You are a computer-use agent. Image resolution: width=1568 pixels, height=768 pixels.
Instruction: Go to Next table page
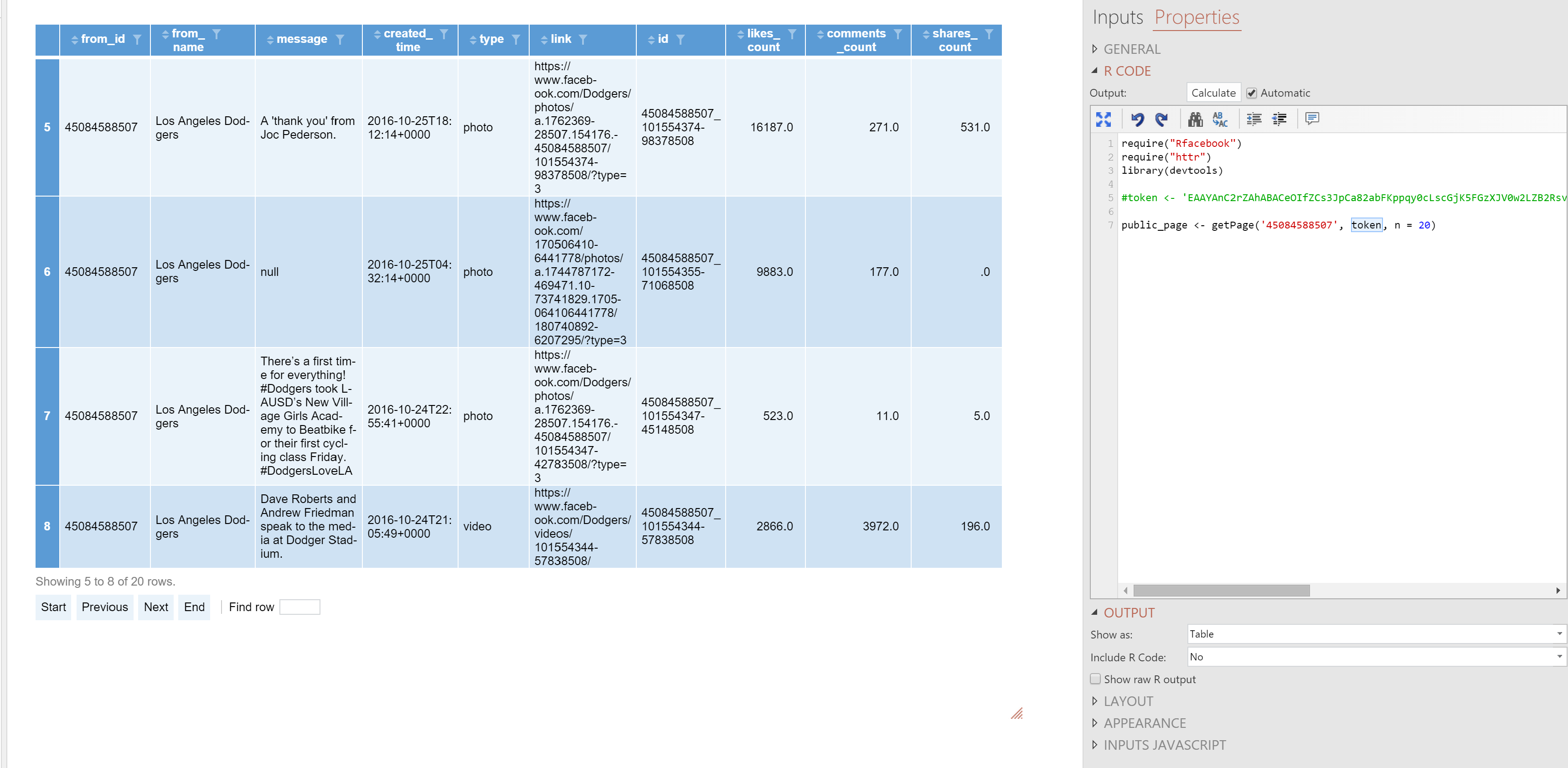[x=156, y=607]
